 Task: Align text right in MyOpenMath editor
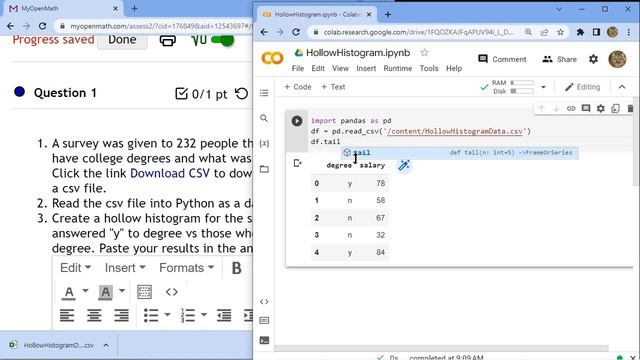[x=121, y=315]
